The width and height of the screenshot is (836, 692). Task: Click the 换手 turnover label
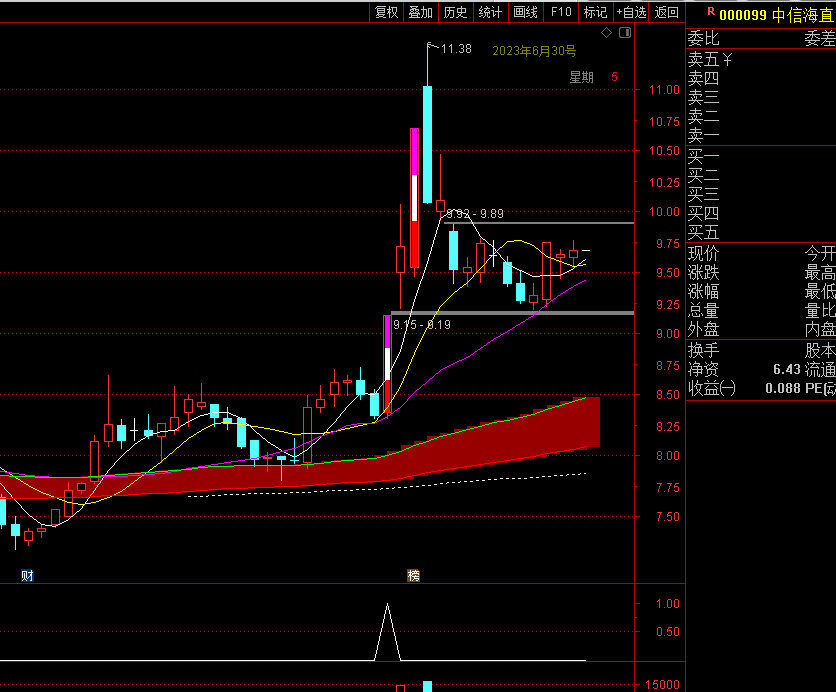pos(703,351)
